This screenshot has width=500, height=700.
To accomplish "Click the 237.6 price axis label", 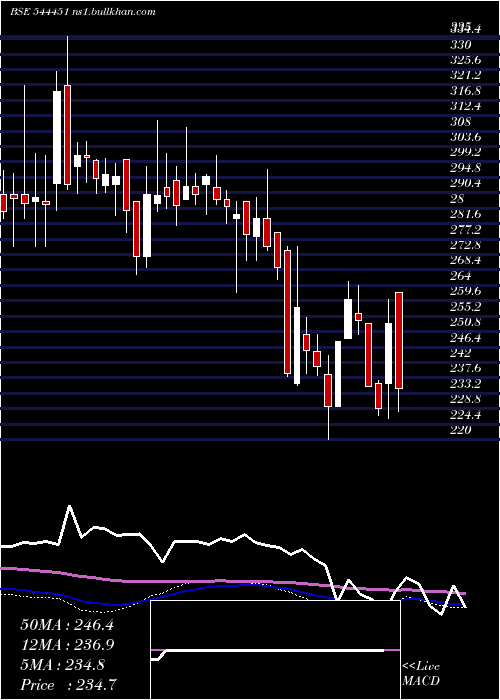I will [x=465, y=368].
